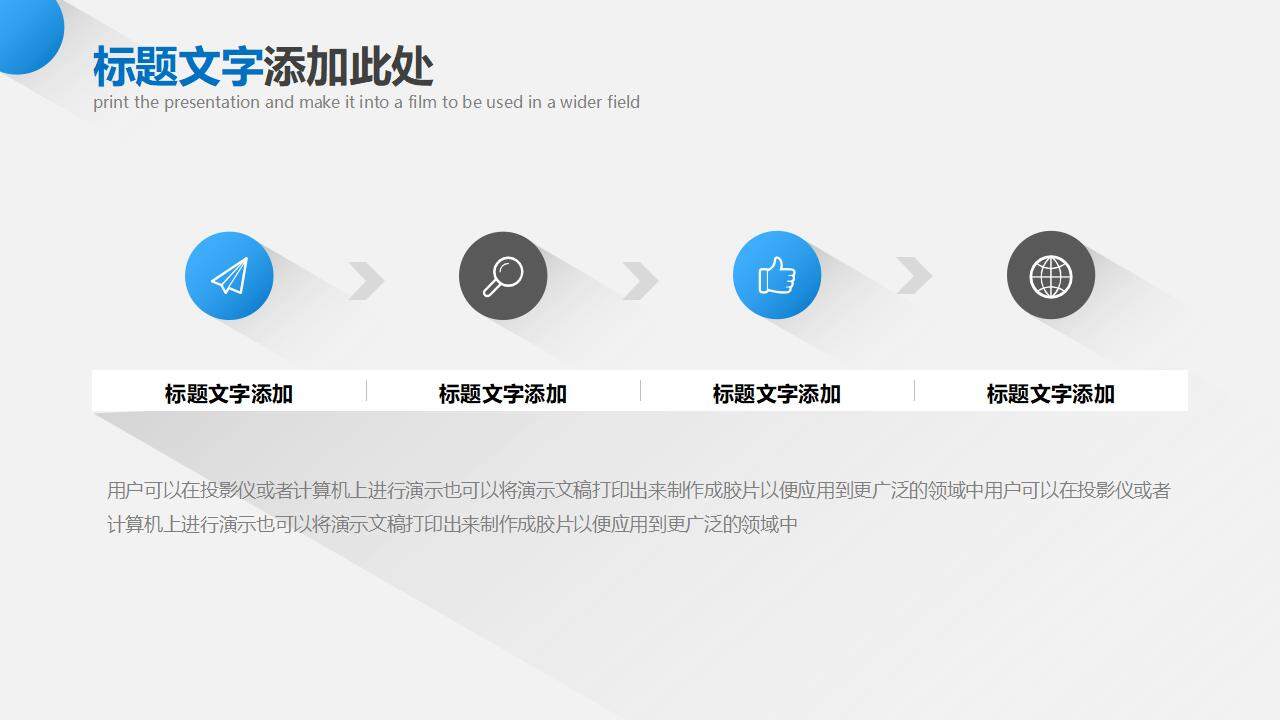Select the arrow chevron after the magnifier
The image size is (1280, 720).
pyautogui.click(x=640, y=281)
